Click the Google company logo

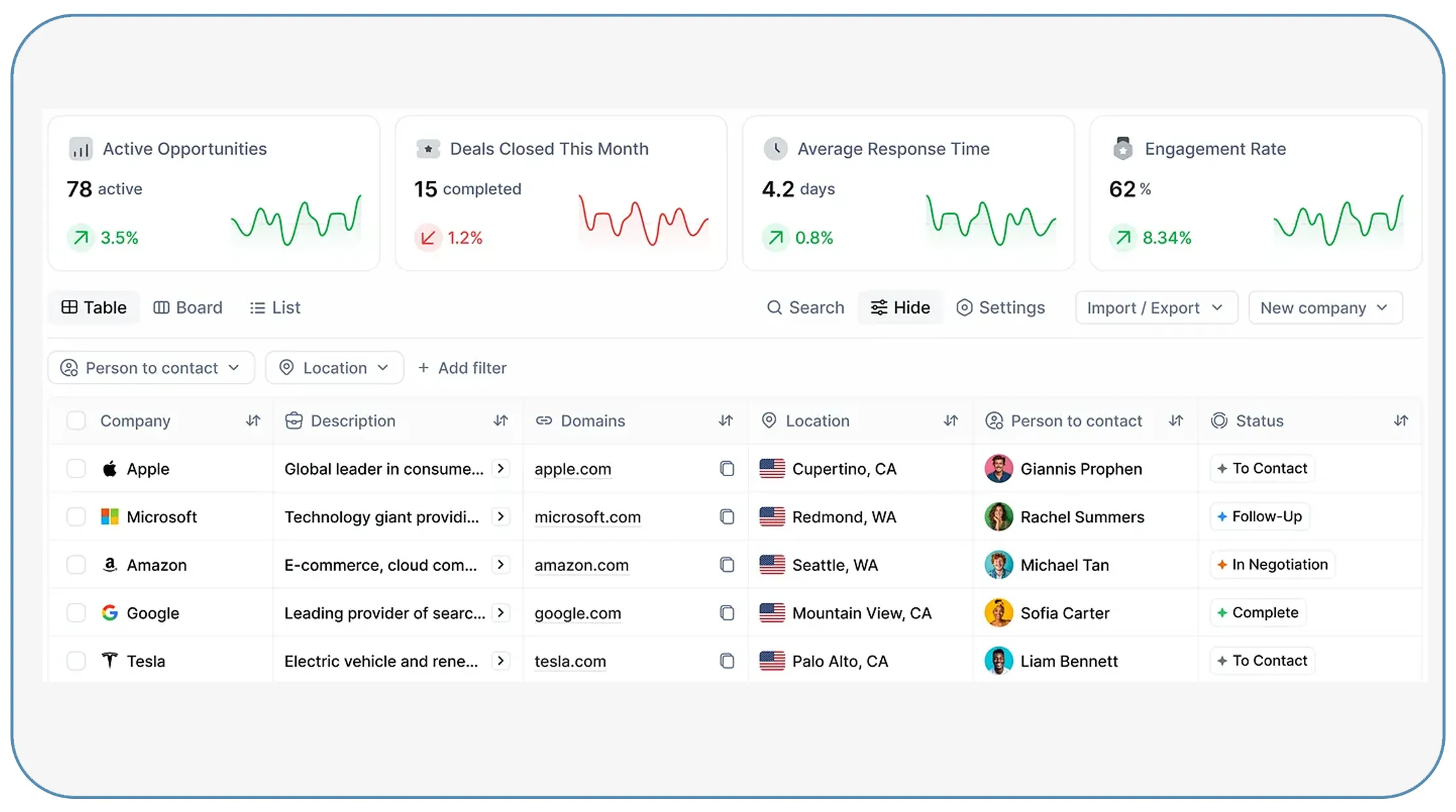point(110,613)
